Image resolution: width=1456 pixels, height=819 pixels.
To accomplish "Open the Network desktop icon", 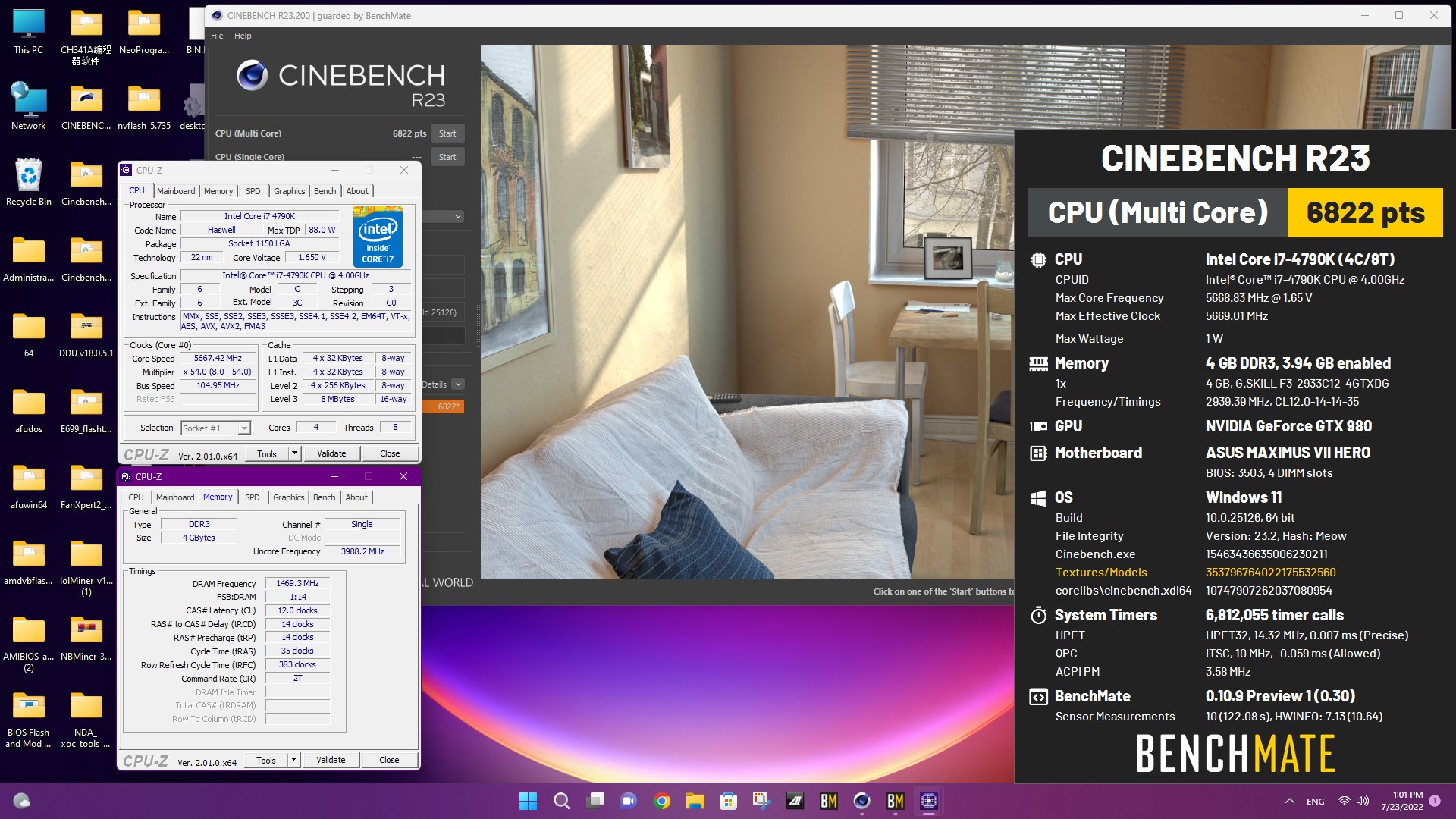I will click(x=29, y=106).
